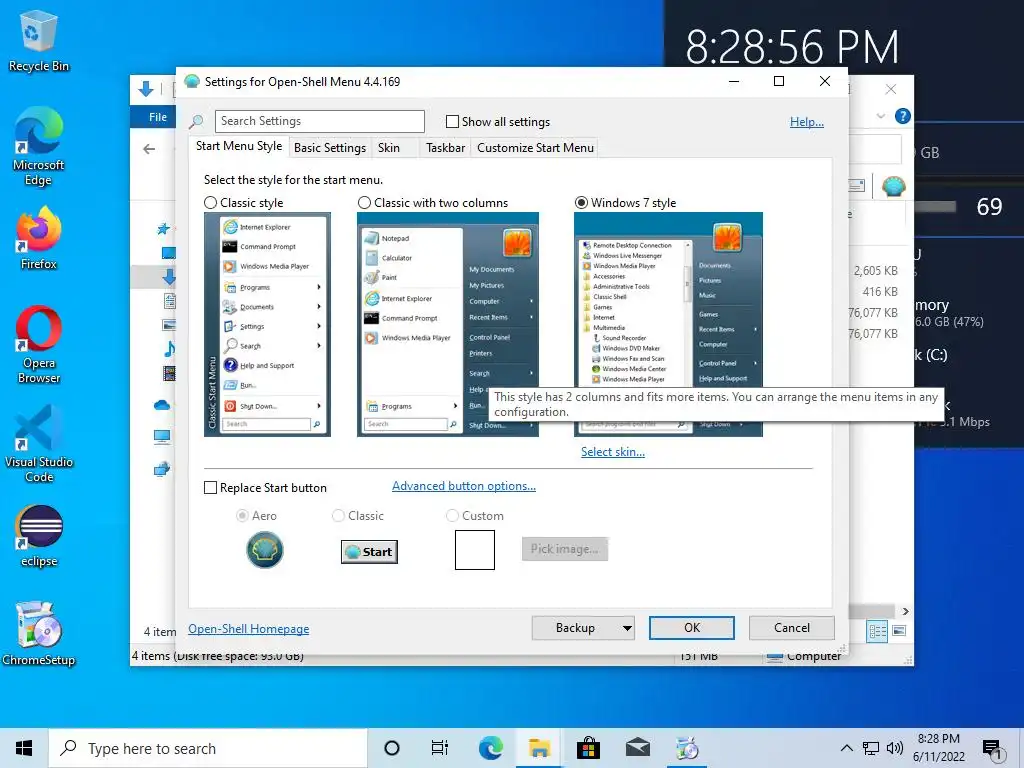Click the search magnifier in settings dialog

pyautogui.click(x=196, y=121)
